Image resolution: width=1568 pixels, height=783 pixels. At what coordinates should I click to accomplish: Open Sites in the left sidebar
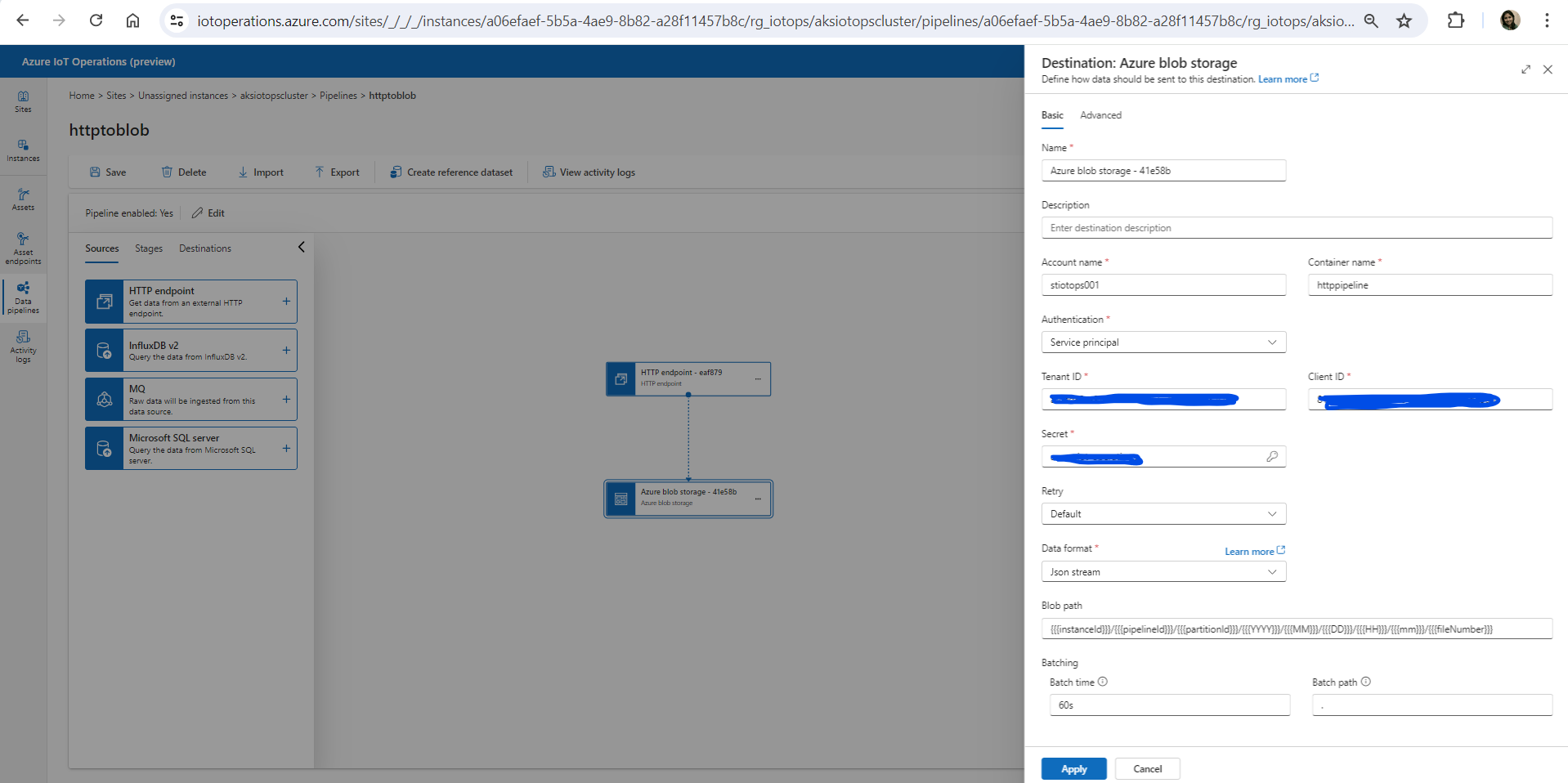[23, 101]
